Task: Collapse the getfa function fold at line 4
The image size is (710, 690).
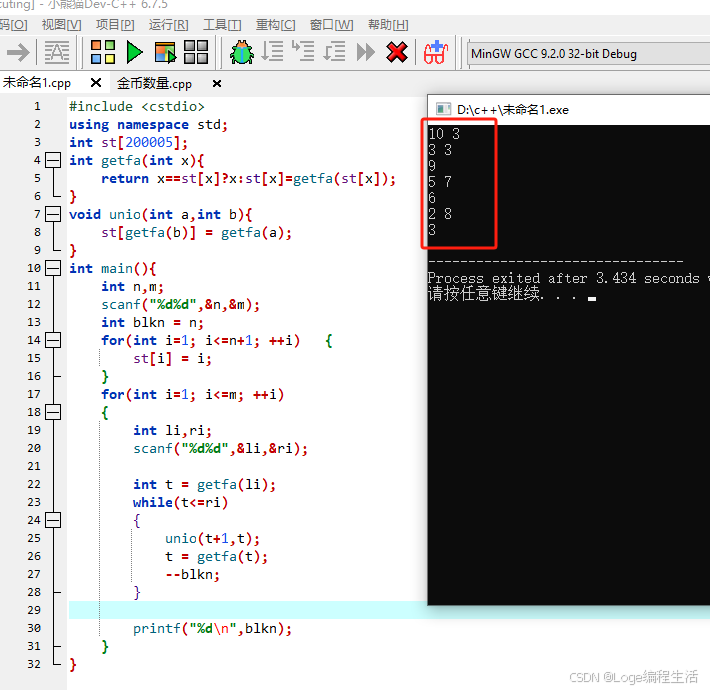Action: [x=53, y=160]
